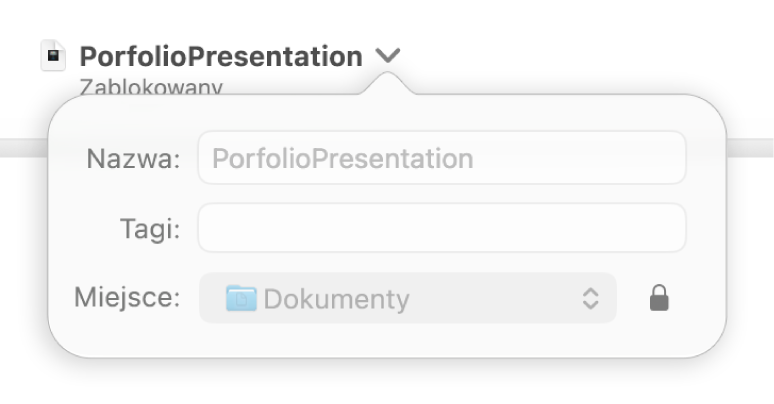This screenshot has width=774, height=404.
Task: Click empty space below Miejsce row in popover
Action: [387, 340]
